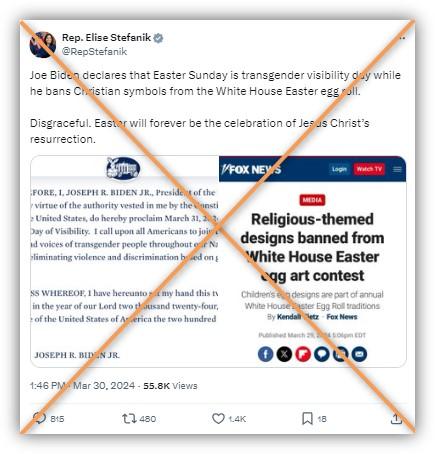Repost the tweet using retweet icon
Screen dimensions: 435x454
tap(129, 418)
